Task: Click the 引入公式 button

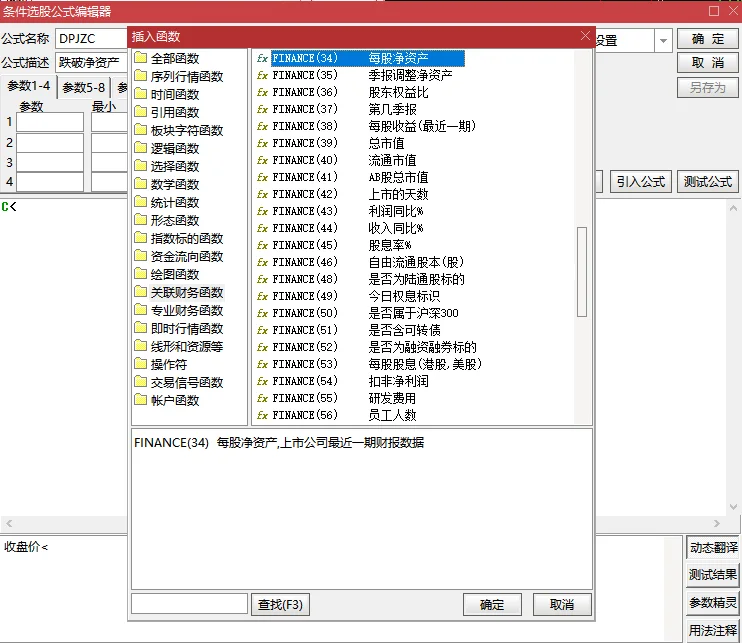Action: click(x=641, y=182)
